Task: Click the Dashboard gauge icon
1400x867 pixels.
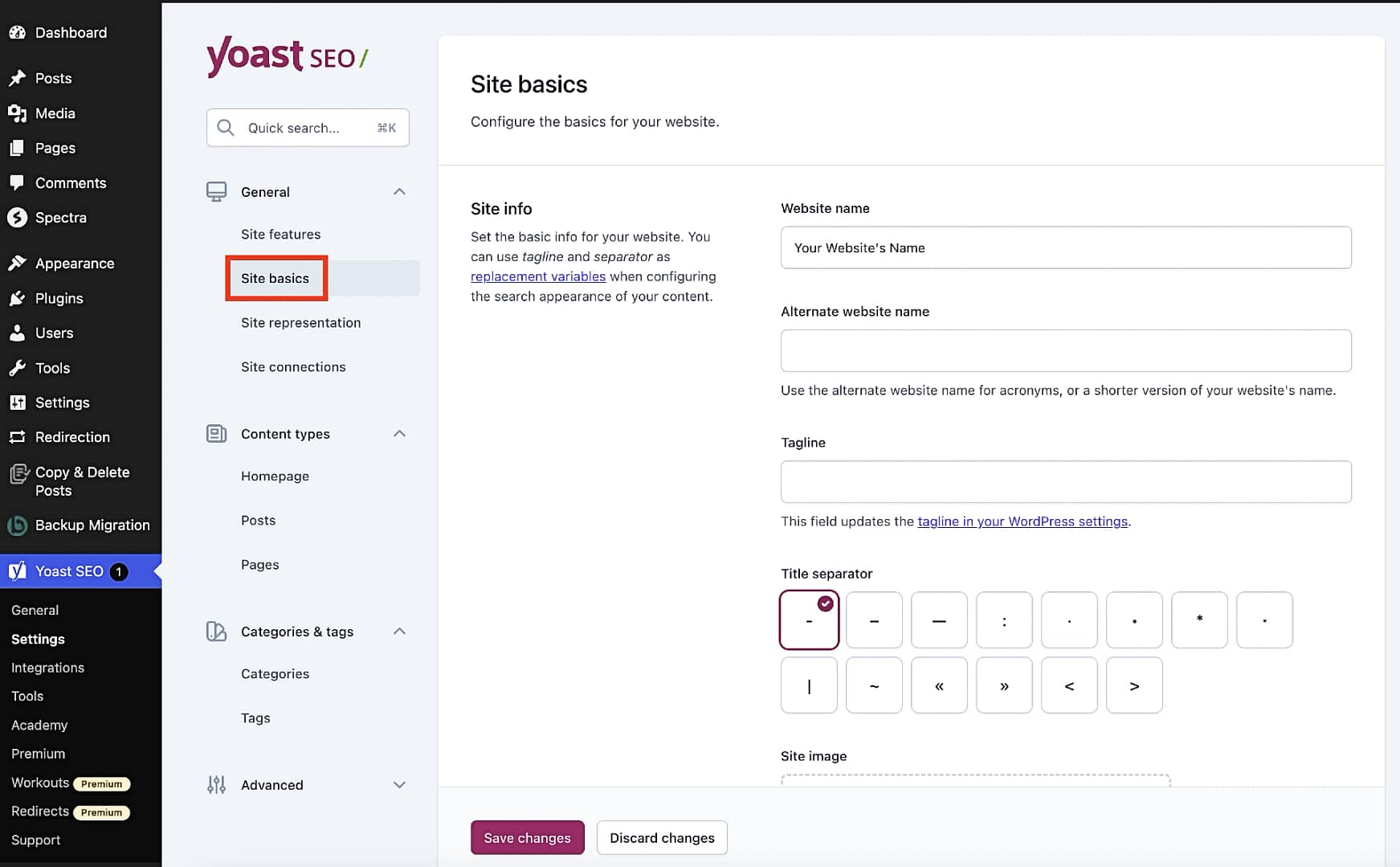Action: pos(17,32)
